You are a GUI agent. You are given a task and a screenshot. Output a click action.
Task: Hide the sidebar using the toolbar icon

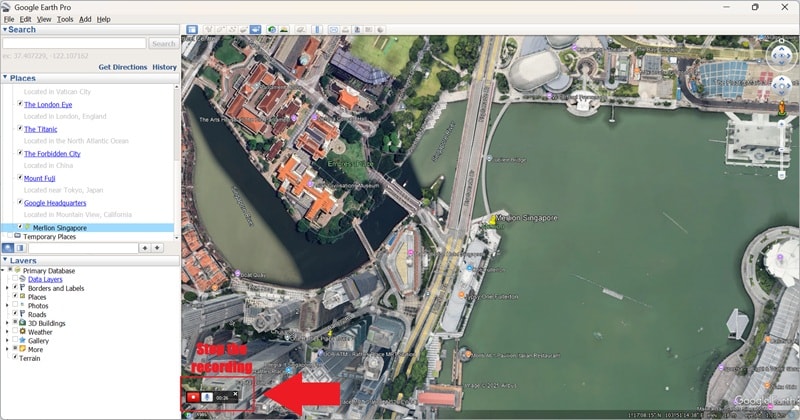click(192, 30)
